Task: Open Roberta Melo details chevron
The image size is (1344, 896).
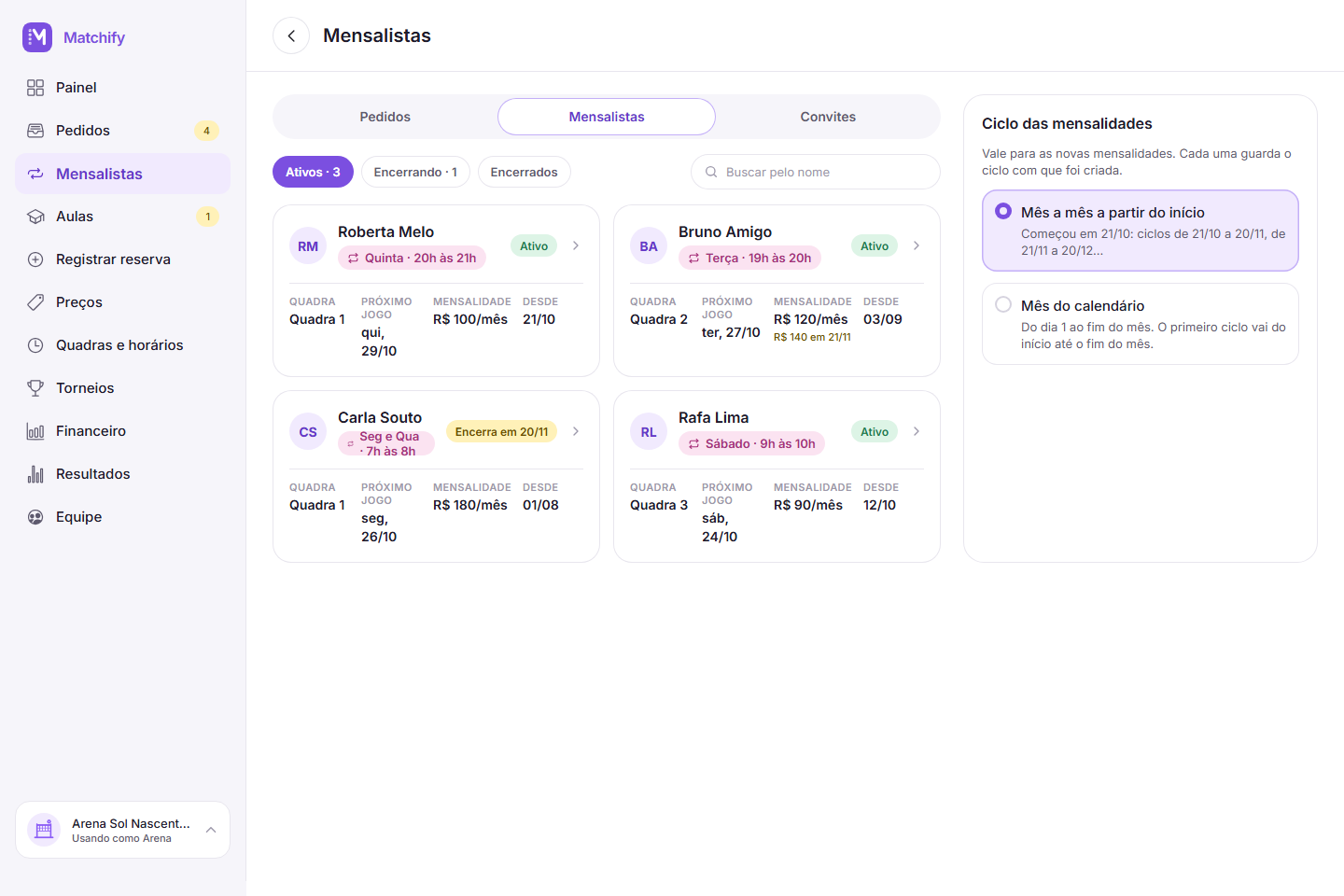Action: tap(576, 245)
